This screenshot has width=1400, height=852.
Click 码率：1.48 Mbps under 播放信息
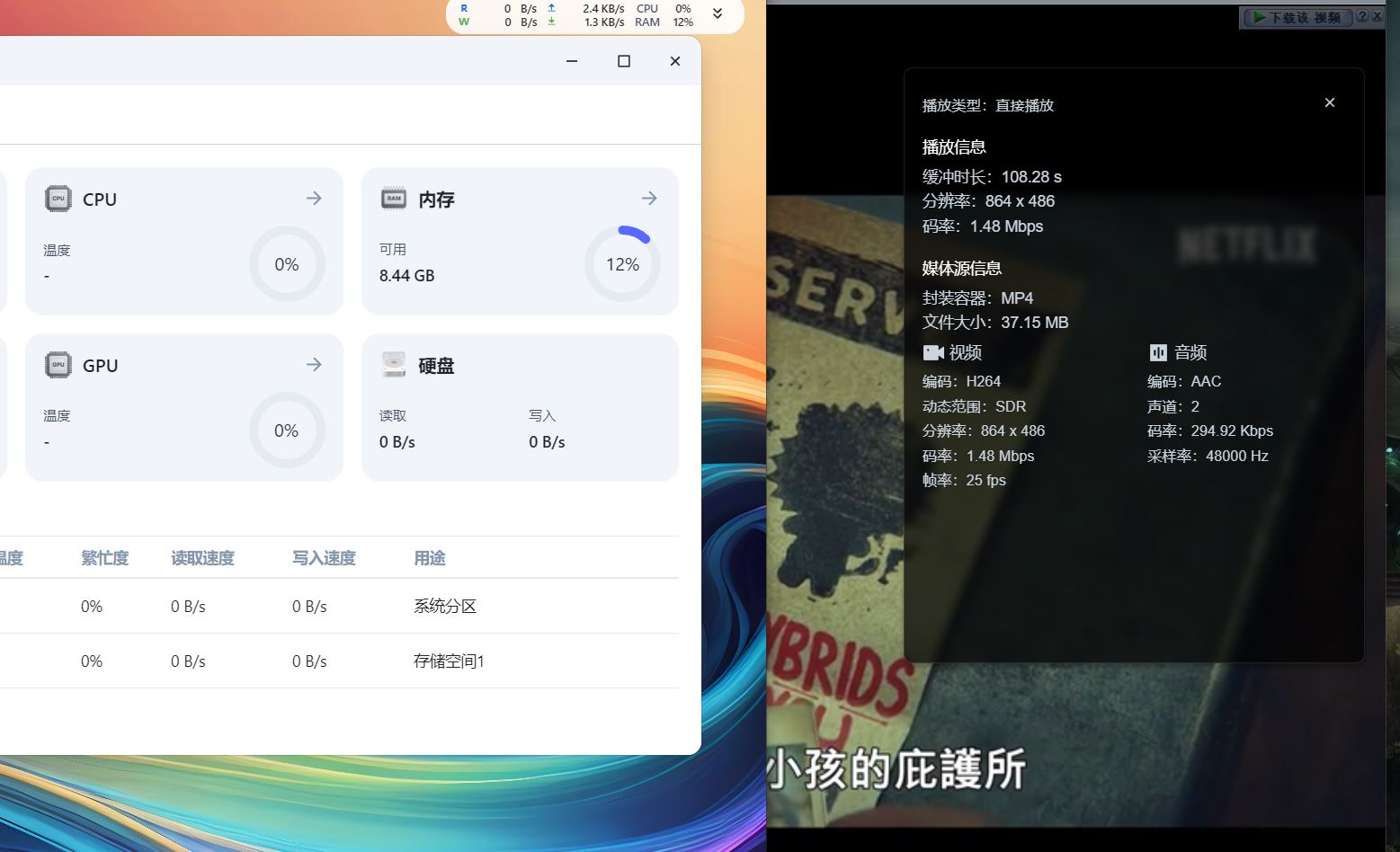983,226
